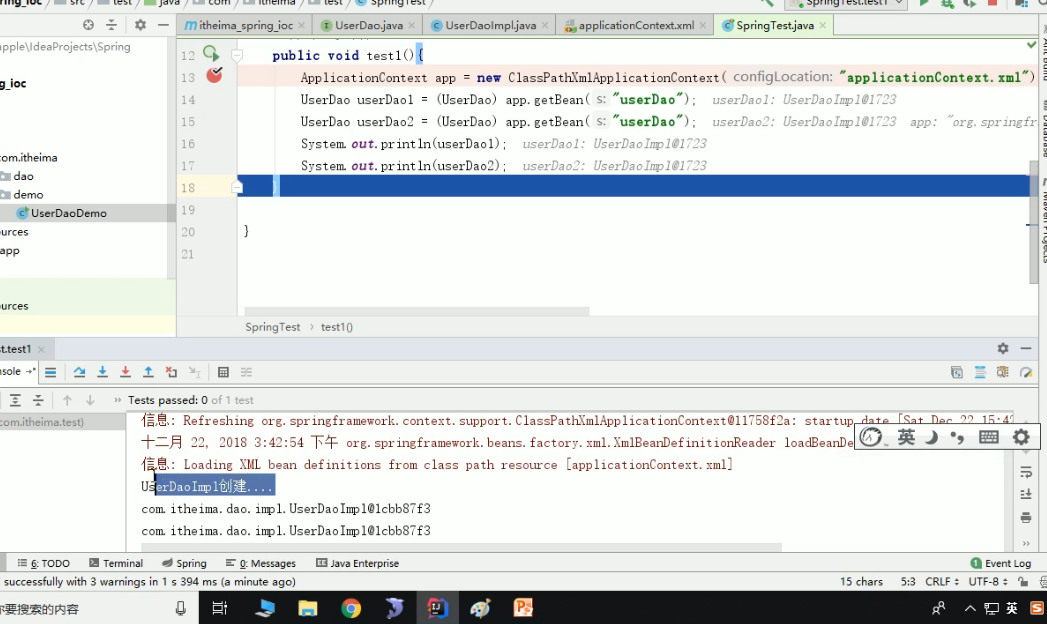Click IntelliJ IDEA icon in taskbar
This screenshot has width=1047, height=624.
click(x=437, y=608)
